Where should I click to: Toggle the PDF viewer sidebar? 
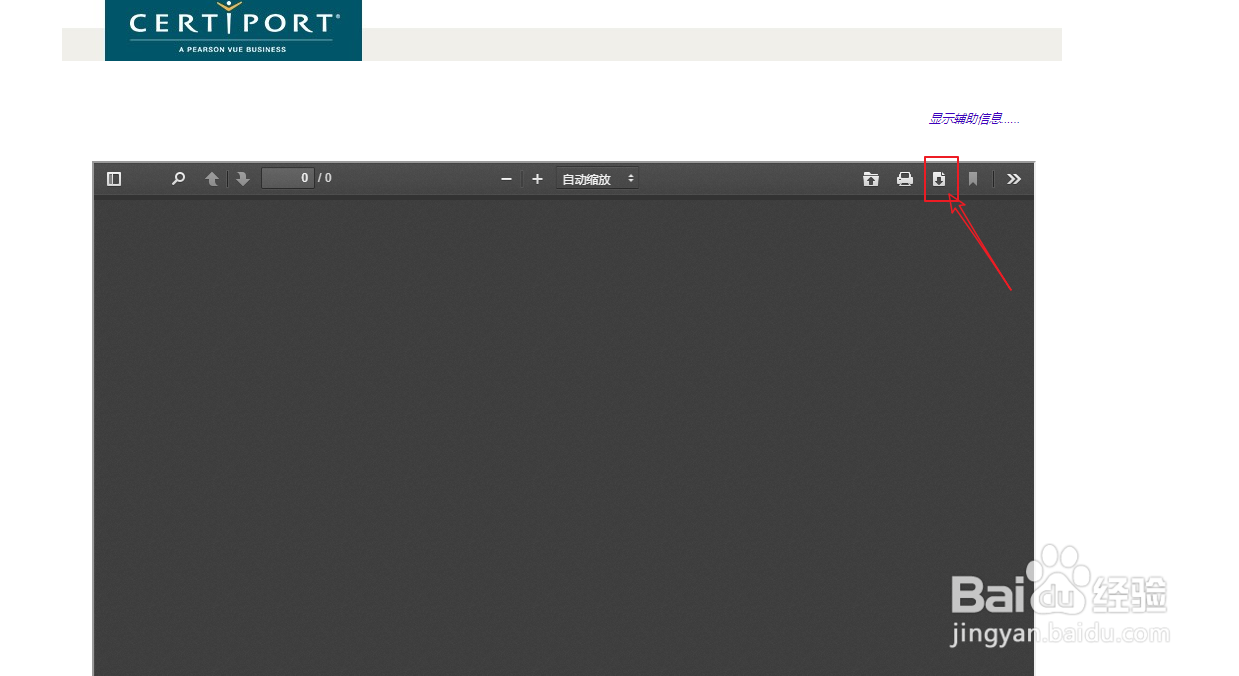pos(114,179)
